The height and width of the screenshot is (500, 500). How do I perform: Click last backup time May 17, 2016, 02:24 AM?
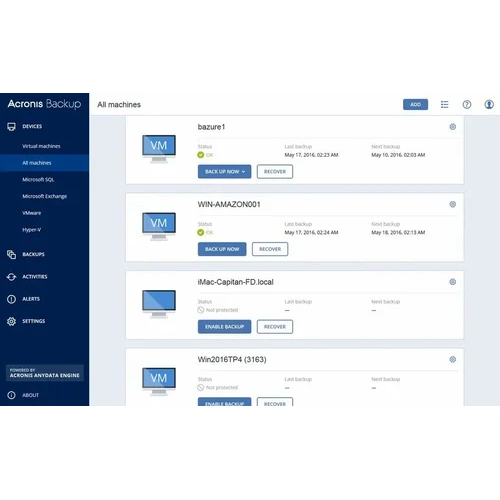pos(311,233)
